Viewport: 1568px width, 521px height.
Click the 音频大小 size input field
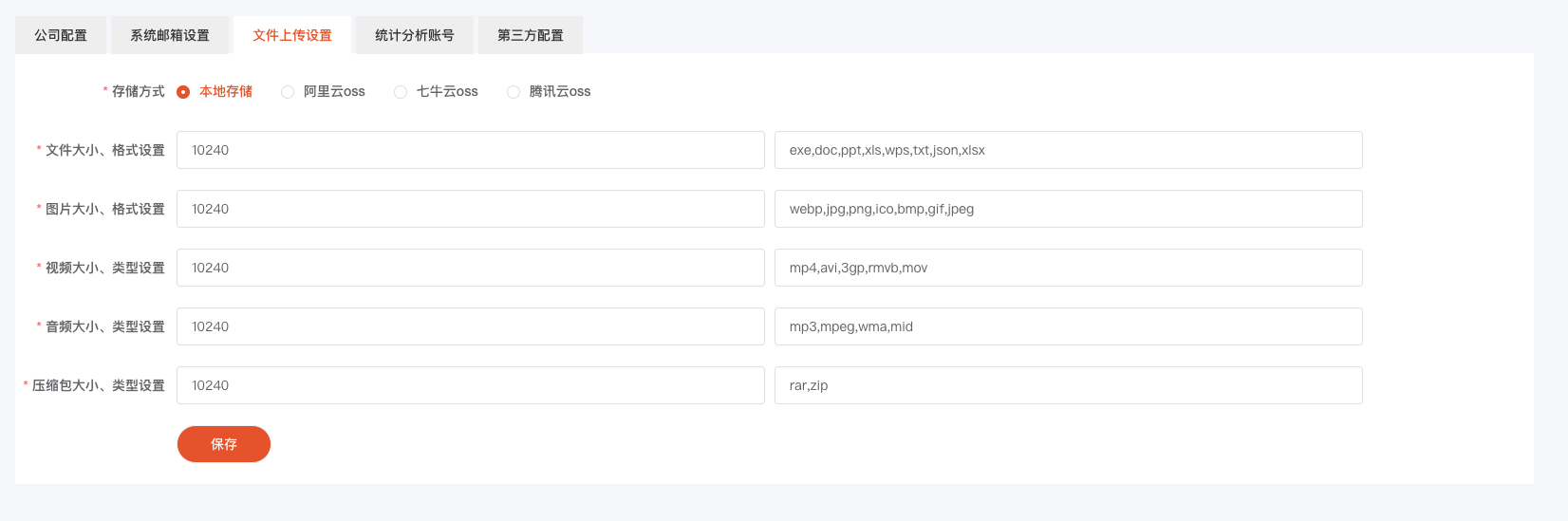(x=471, y=326)
